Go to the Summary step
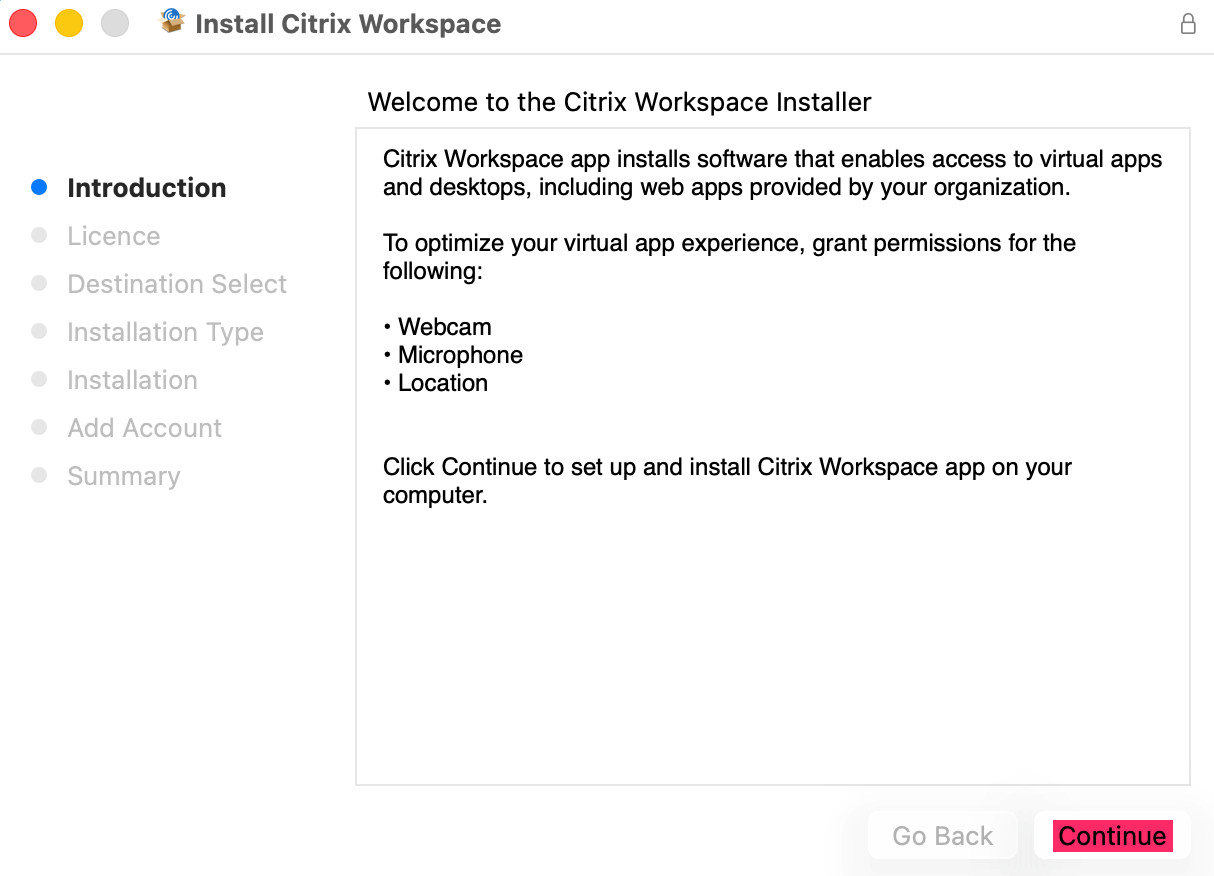The image size is (1214, 876). click(123, 476)
